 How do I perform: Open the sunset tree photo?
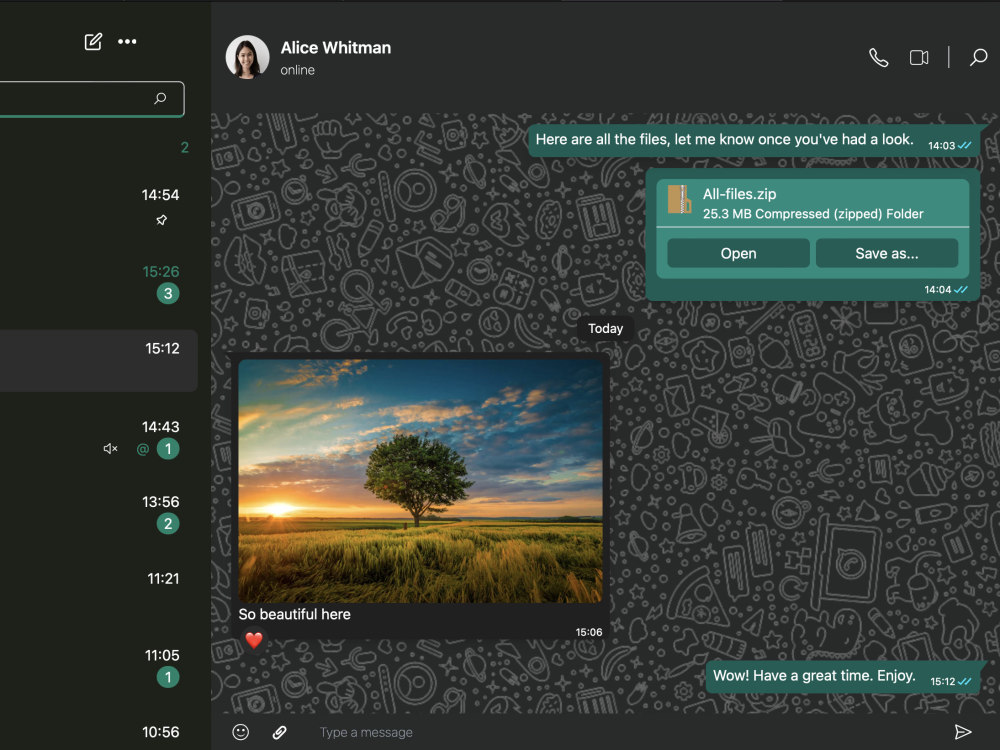[x=420, y=480]
